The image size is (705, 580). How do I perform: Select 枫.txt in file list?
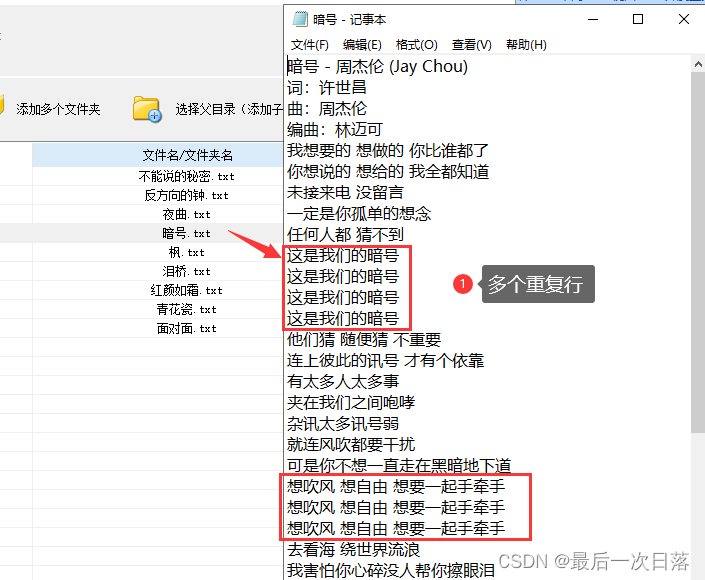tap(187, 252)
